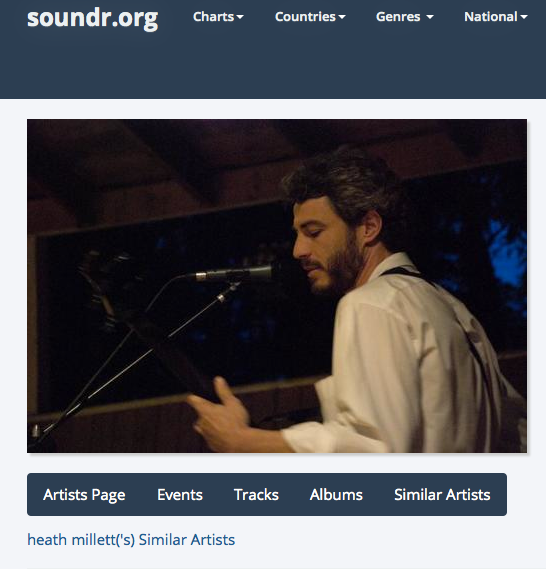Image resolution: width=546 pixels, height=569 pixels.
Task: Click the empty dark header area below the menus
Action: tap(273, 67)
